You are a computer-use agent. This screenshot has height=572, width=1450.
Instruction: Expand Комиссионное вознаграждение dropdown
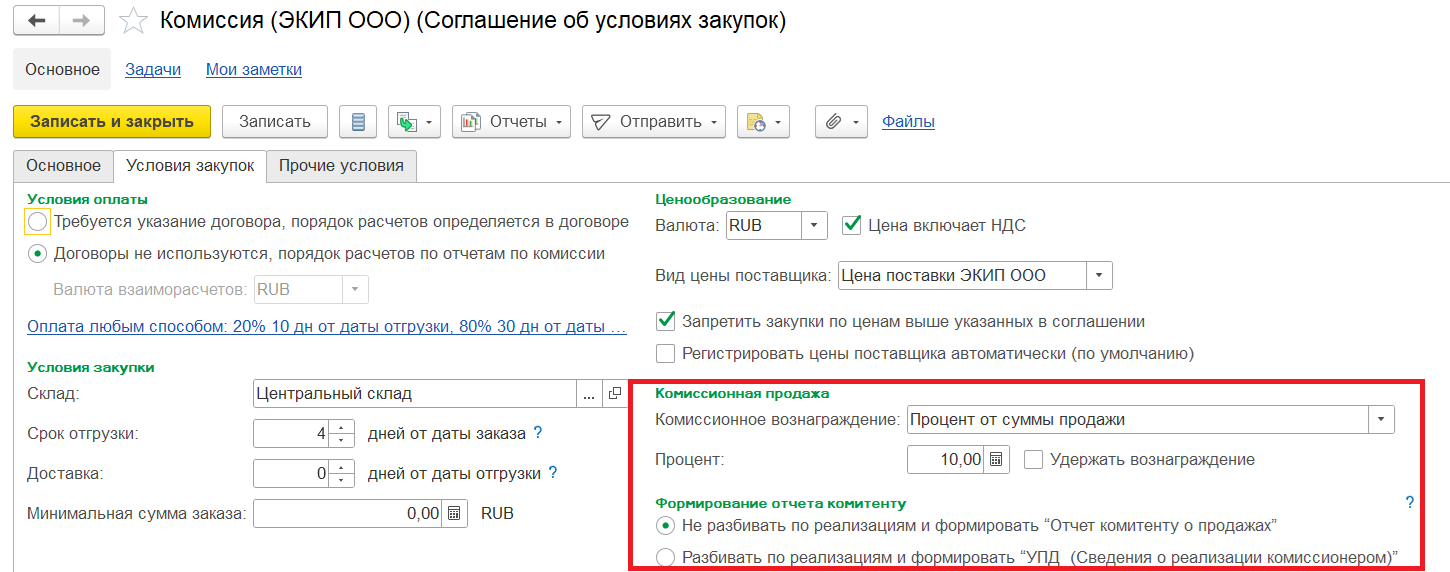1381,419
